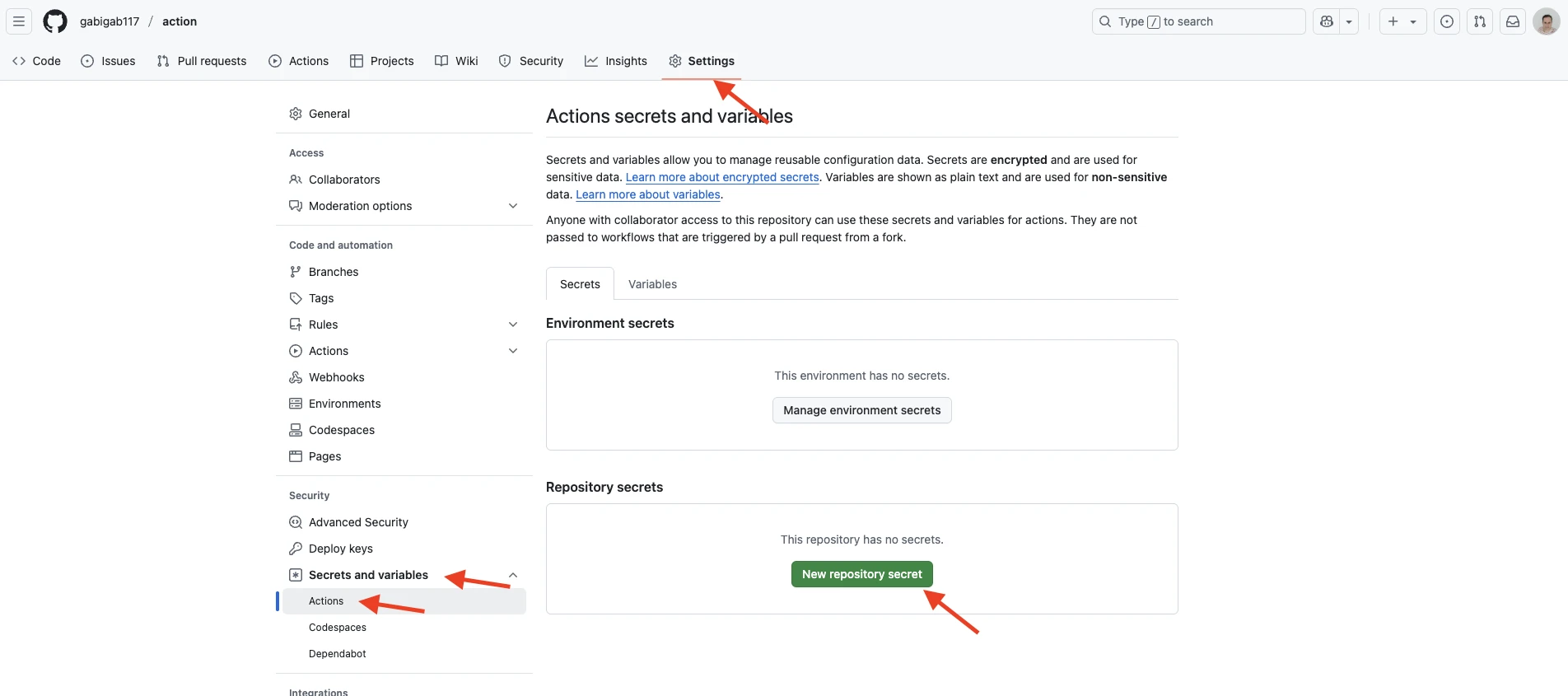The height and width of the screenshot is (696, 1568).
Task: Open the Copilot dropdown arrow
Action: pos(1349,21)
